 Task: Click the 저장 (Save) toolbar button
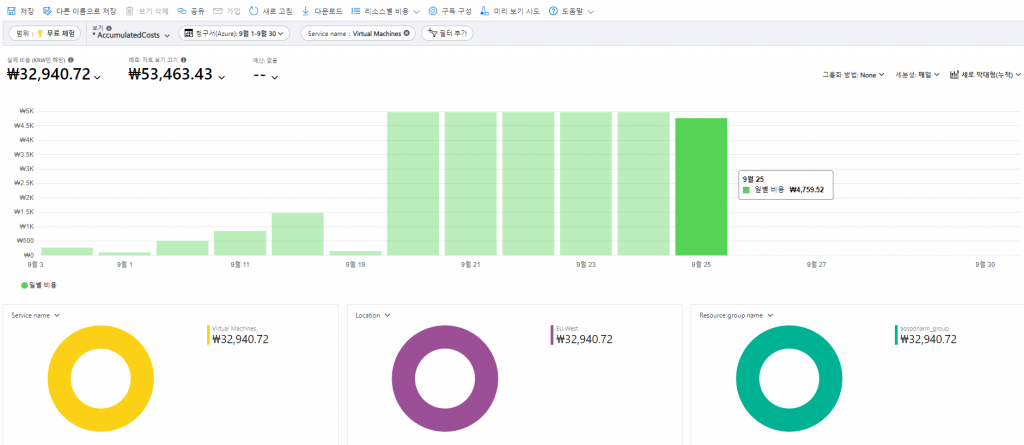coord(20,11)
